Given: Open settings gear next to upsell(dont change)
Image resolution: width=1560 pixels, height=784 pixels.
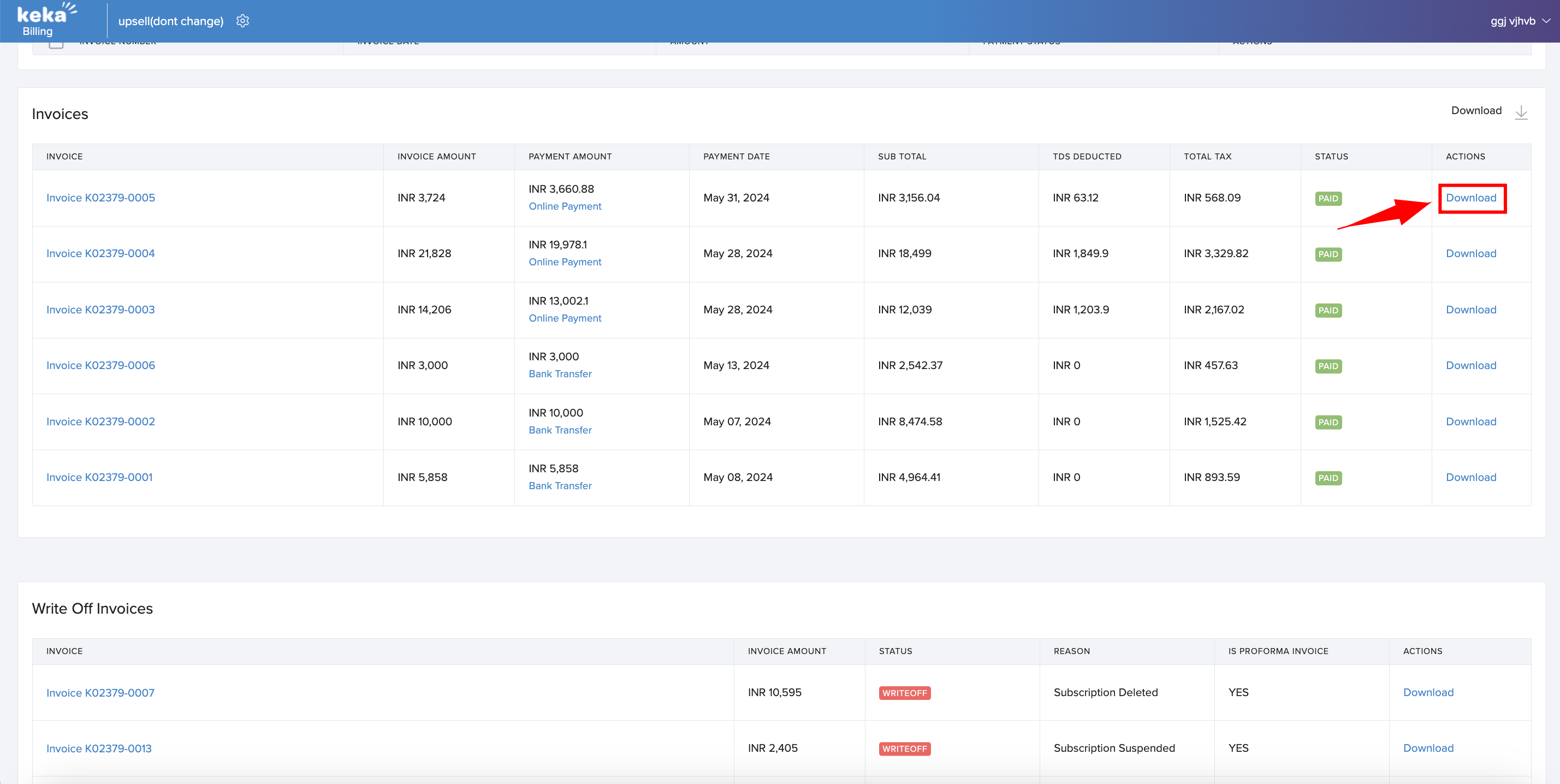Looking at the screenshot, I should (242, 21).
